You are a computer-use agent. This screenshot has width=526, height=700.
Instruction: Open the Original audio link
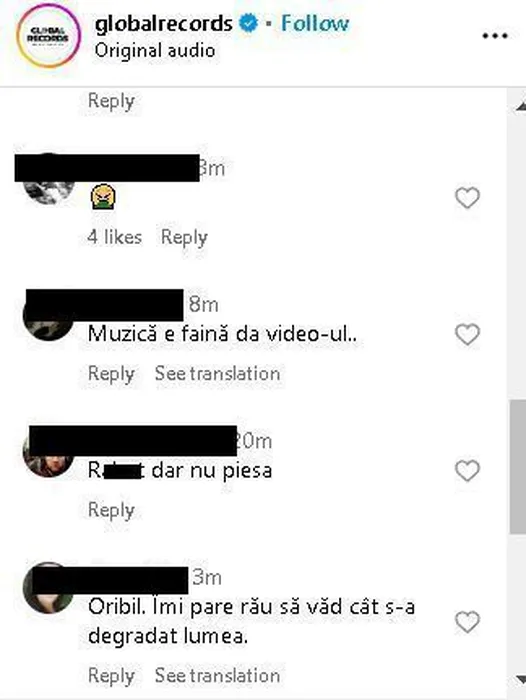[154, 50]
